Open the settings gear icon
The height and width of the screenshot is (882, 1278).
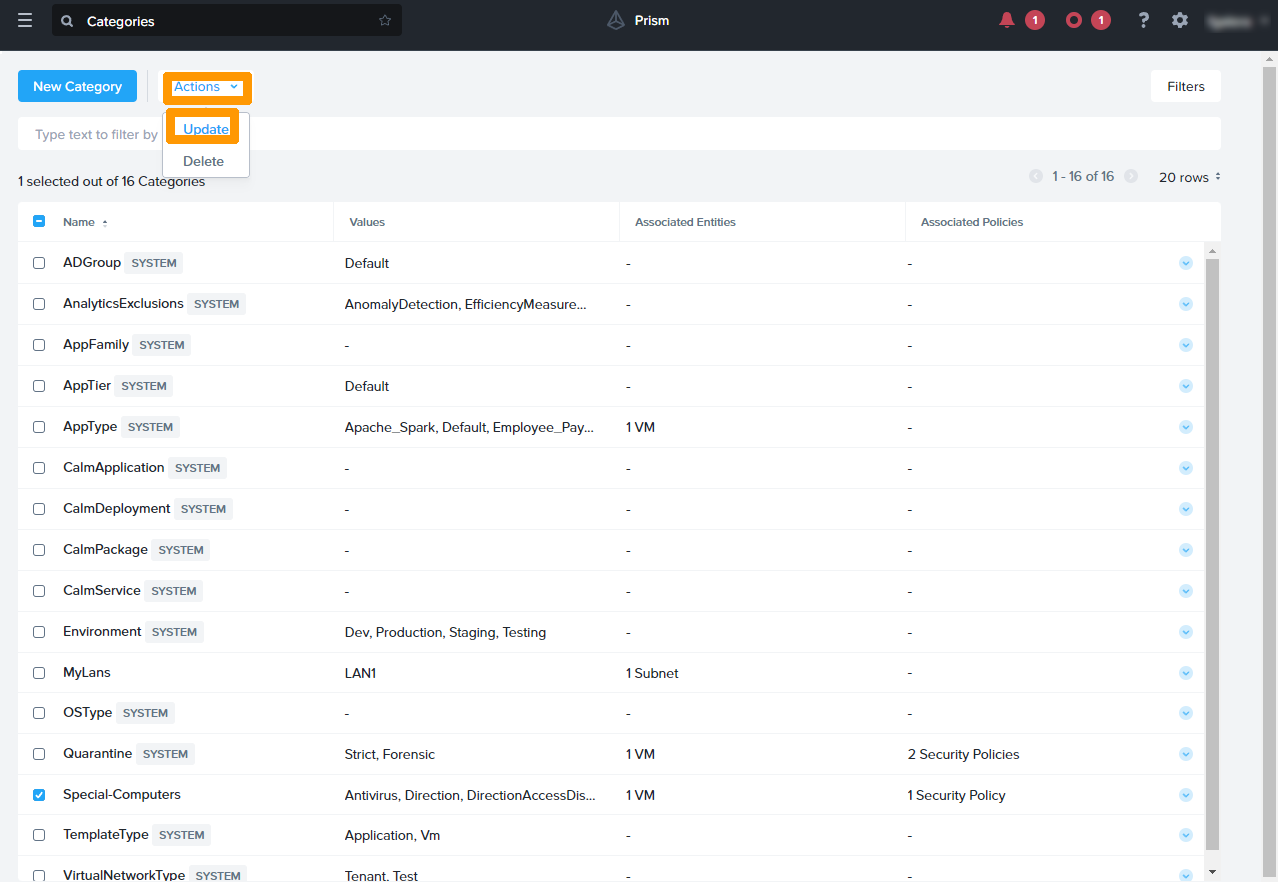click(x=1180, y=20)
